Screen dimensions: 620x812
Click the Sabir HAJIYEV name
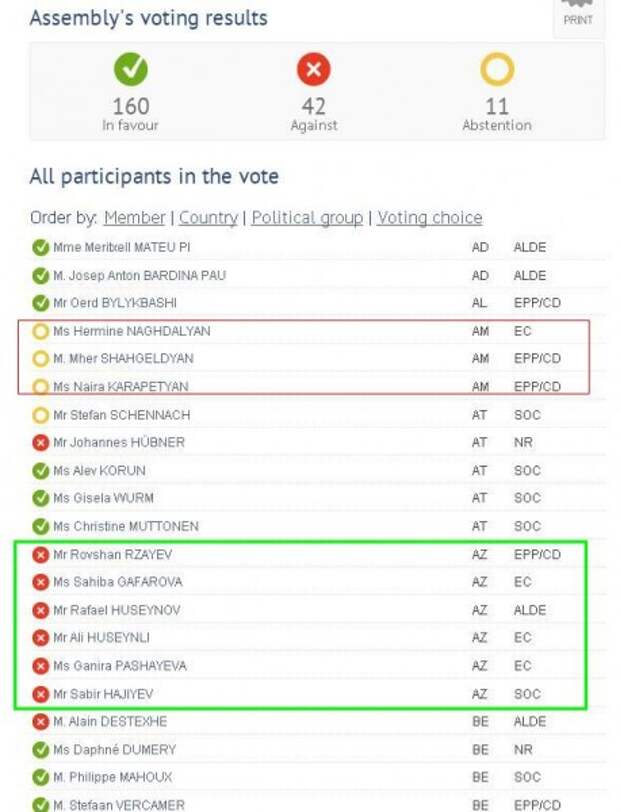coord(103,694)
